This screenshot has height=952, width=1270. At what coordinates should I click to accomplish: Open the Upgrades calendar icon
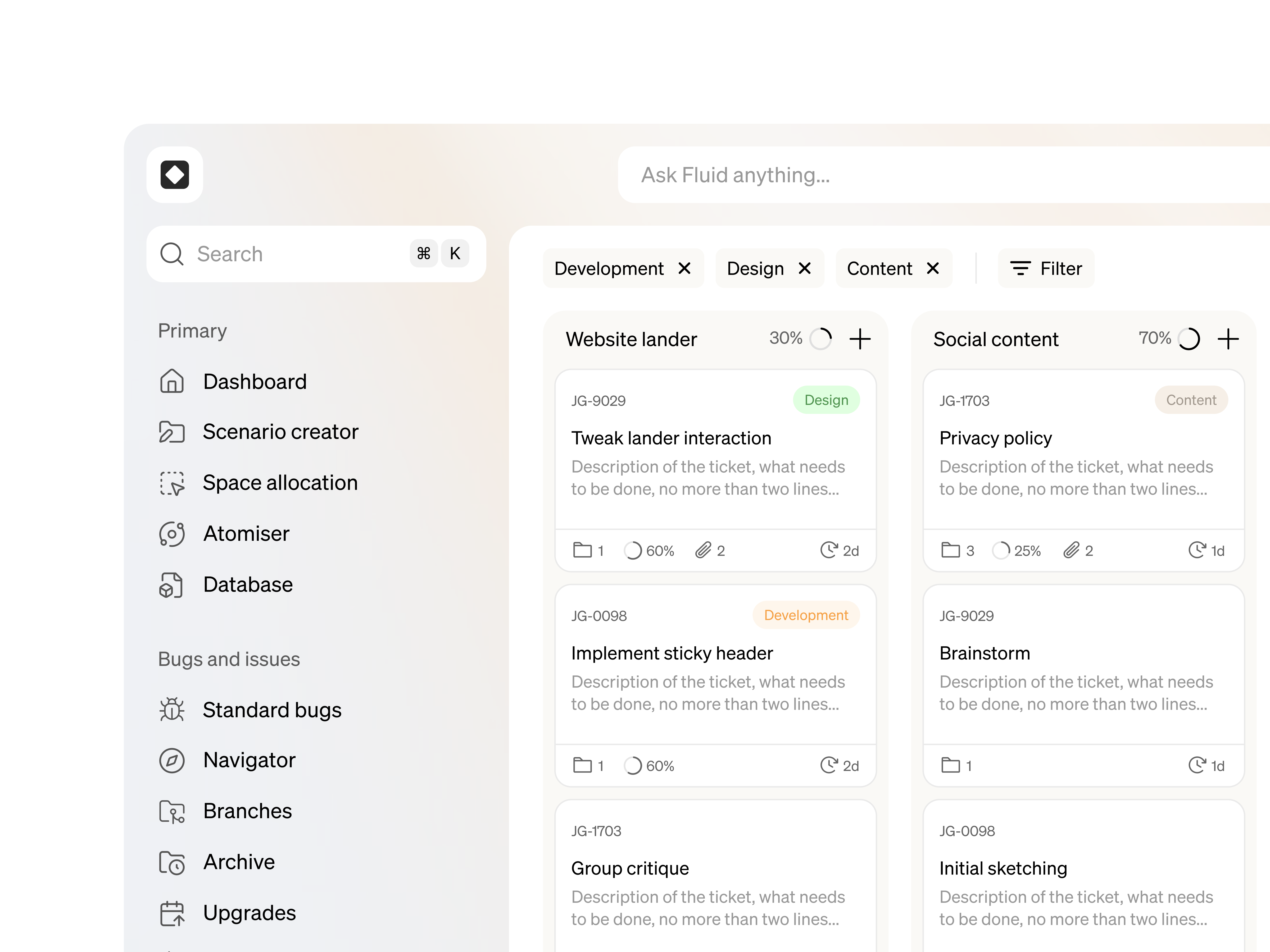[171, 912]
